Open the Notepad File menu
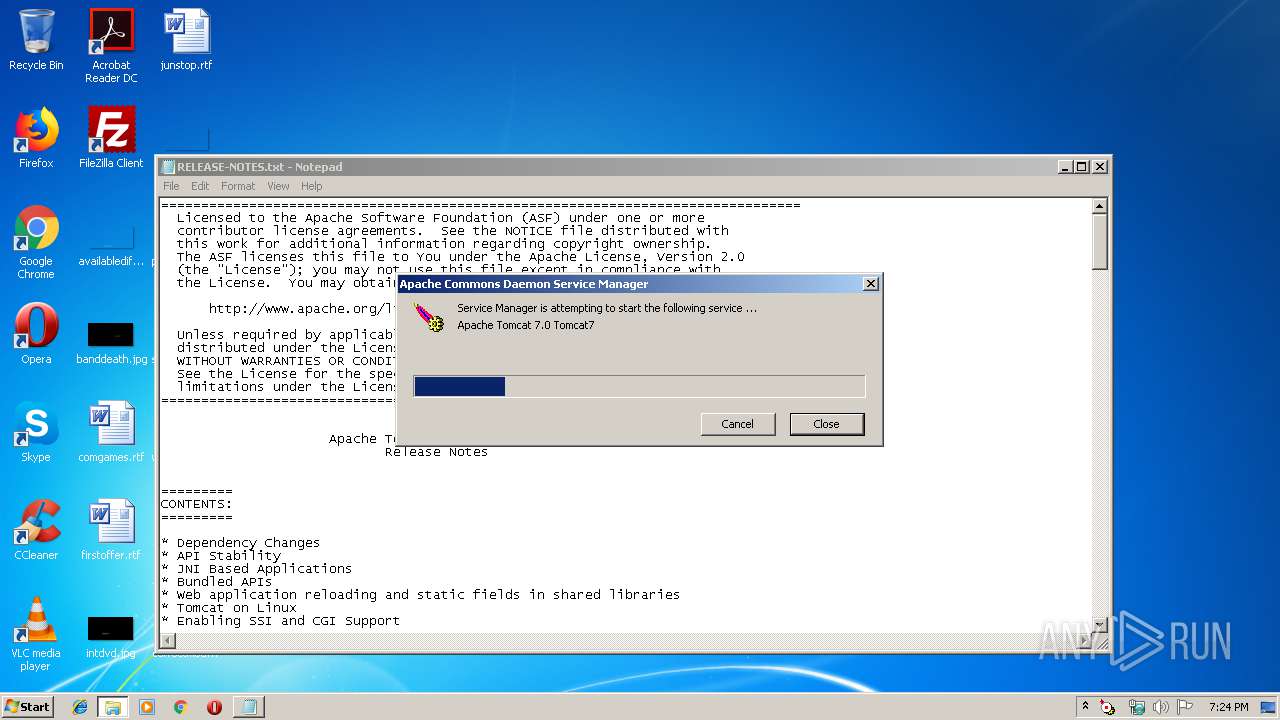This screenshot has height=720, width=1280. [x=171, y=186]
